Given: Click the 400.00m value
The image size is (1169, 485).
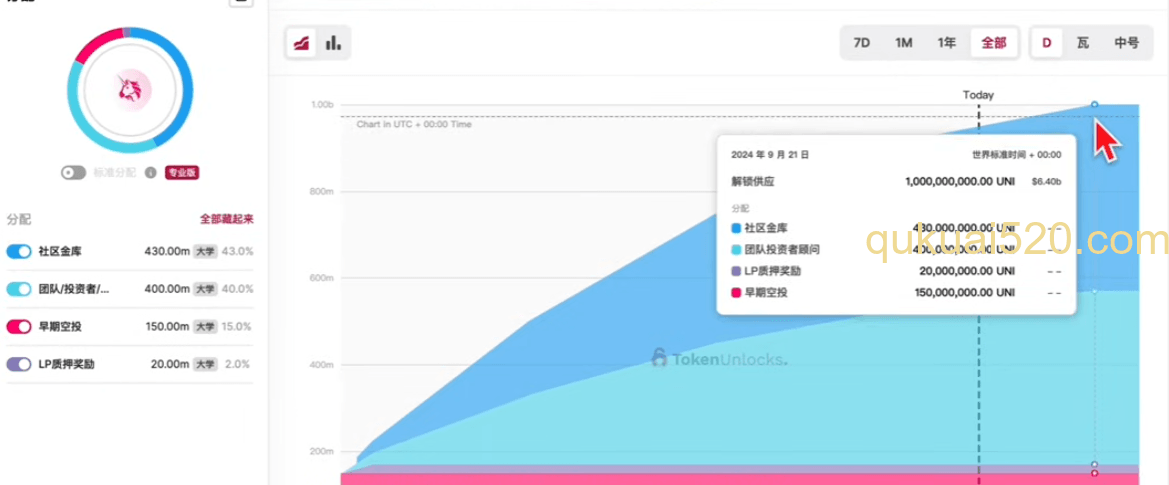Looking at the screenshot, I should click(167, 289).
